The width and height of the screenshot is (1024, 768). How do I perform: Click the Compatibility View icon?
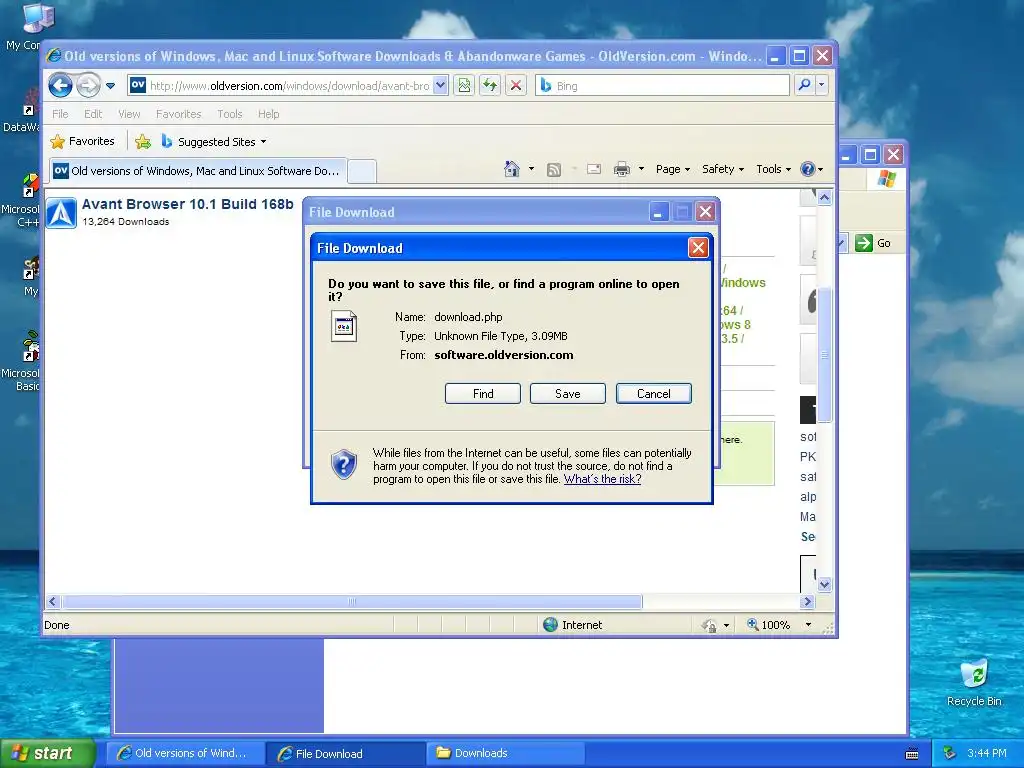click(x=464, y=86)
